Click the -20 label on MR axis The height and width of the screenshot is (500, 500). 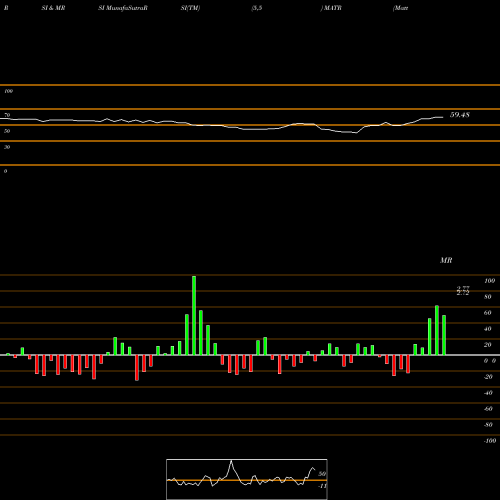tap(488, 377)
